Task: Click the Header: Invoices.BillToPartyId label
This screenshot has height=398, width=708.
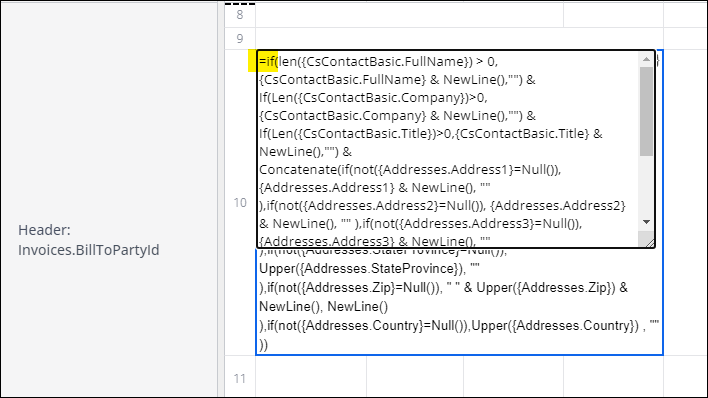Action: (88, 240)
